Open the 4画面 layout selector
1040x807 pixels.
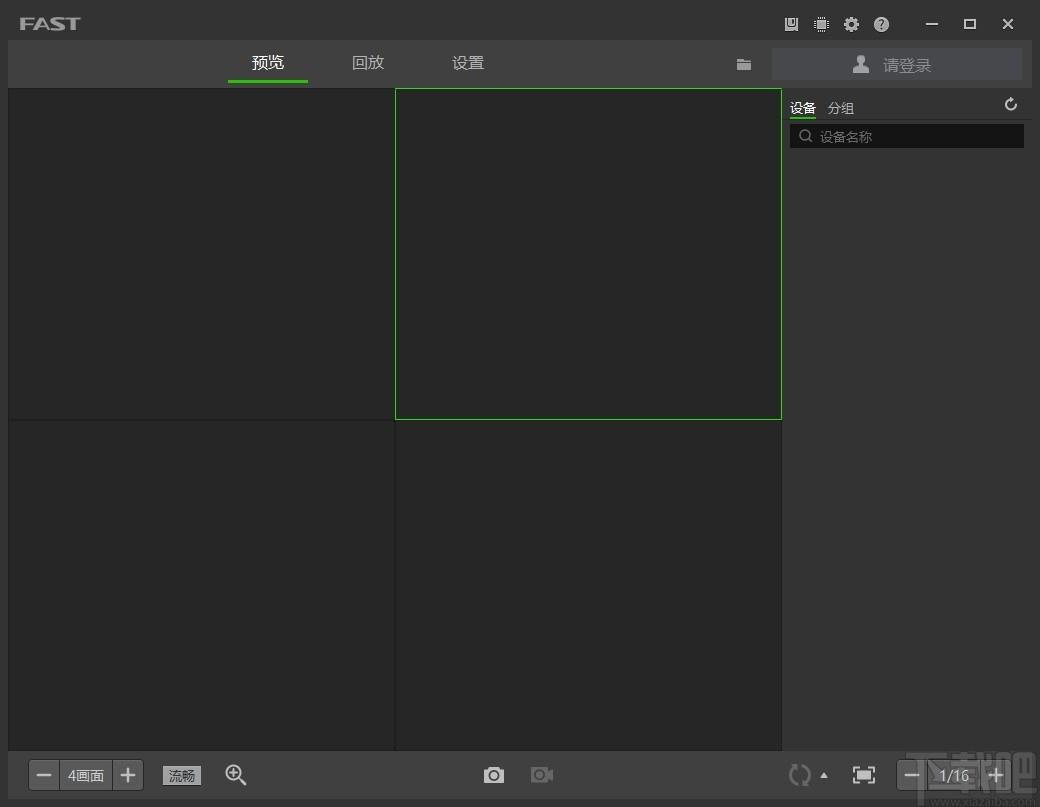click(x=86, y=775)
